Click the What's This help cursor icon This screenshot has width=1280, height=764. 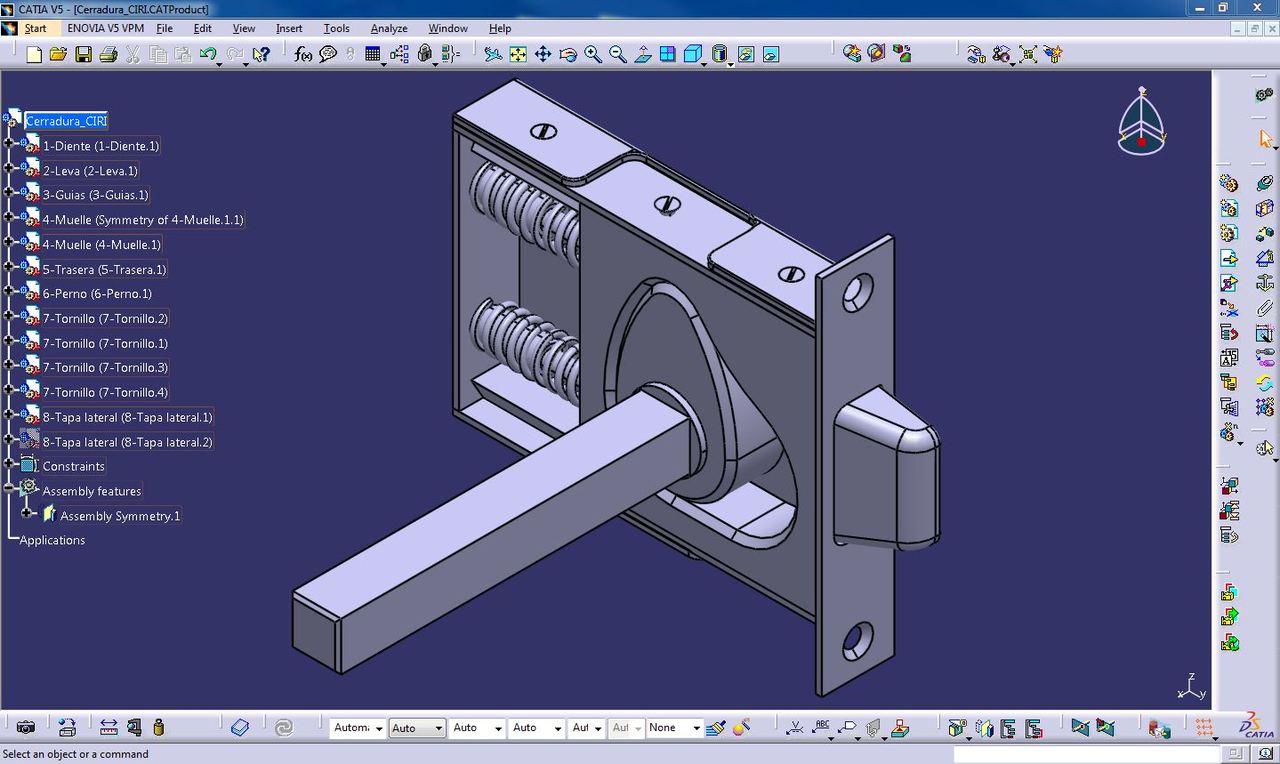[x=261, y=54]
